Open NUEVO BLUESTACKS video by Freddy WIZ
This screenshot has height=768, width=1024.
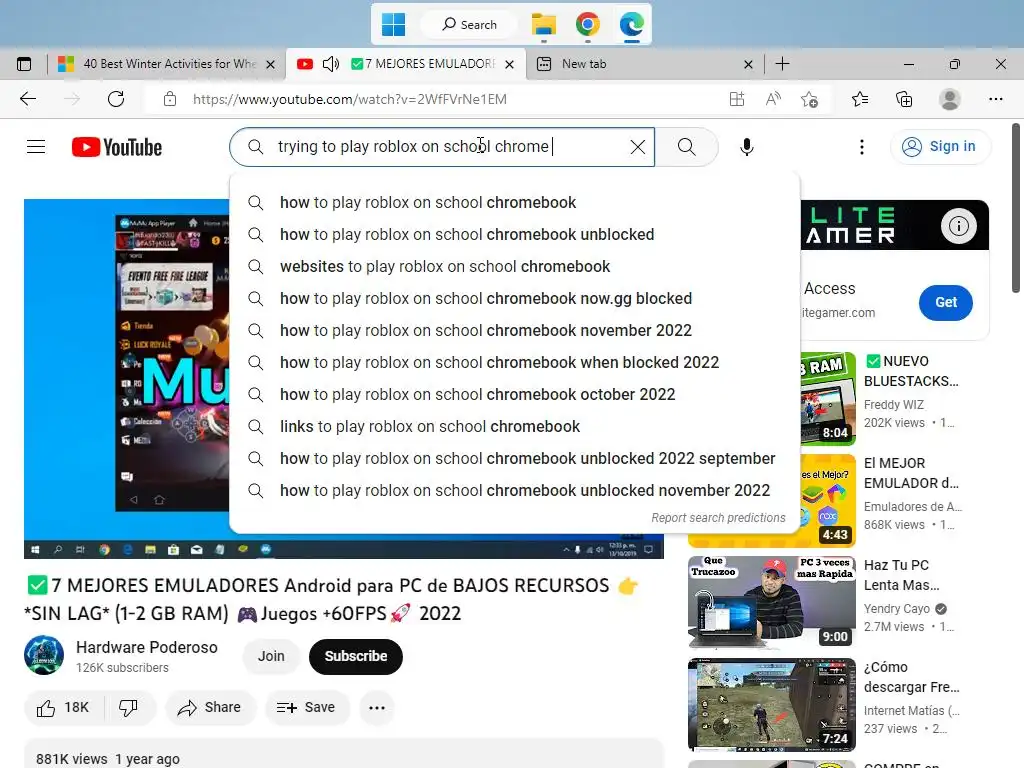(x=911, y=371)
